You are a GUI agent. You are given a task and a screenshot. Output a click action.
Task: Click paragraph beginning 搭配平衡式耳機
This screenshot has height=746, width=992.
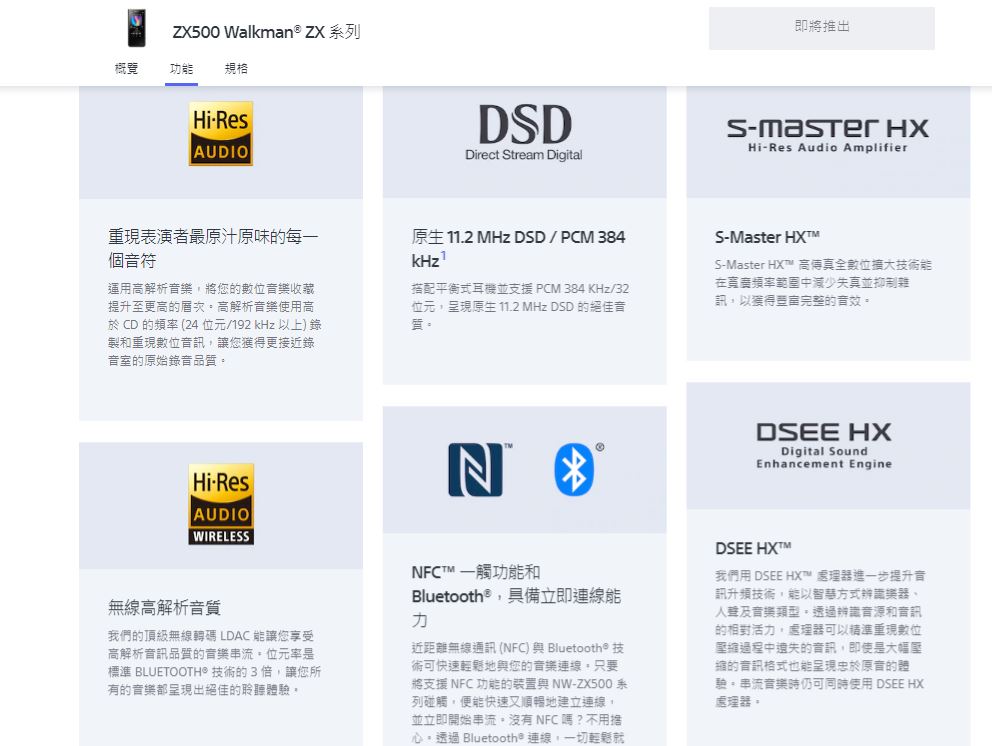coord(520,306)
